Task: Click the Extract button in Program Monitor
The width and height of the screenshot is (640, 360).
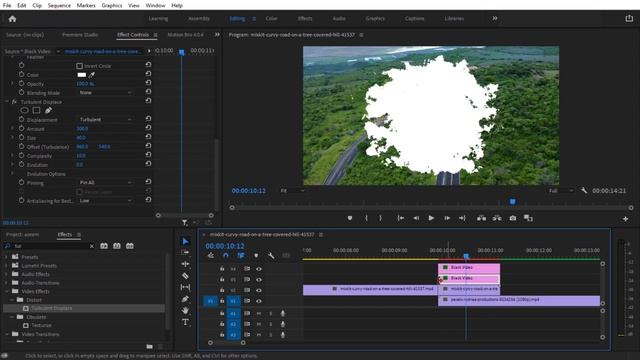Action: click(497, 218)
